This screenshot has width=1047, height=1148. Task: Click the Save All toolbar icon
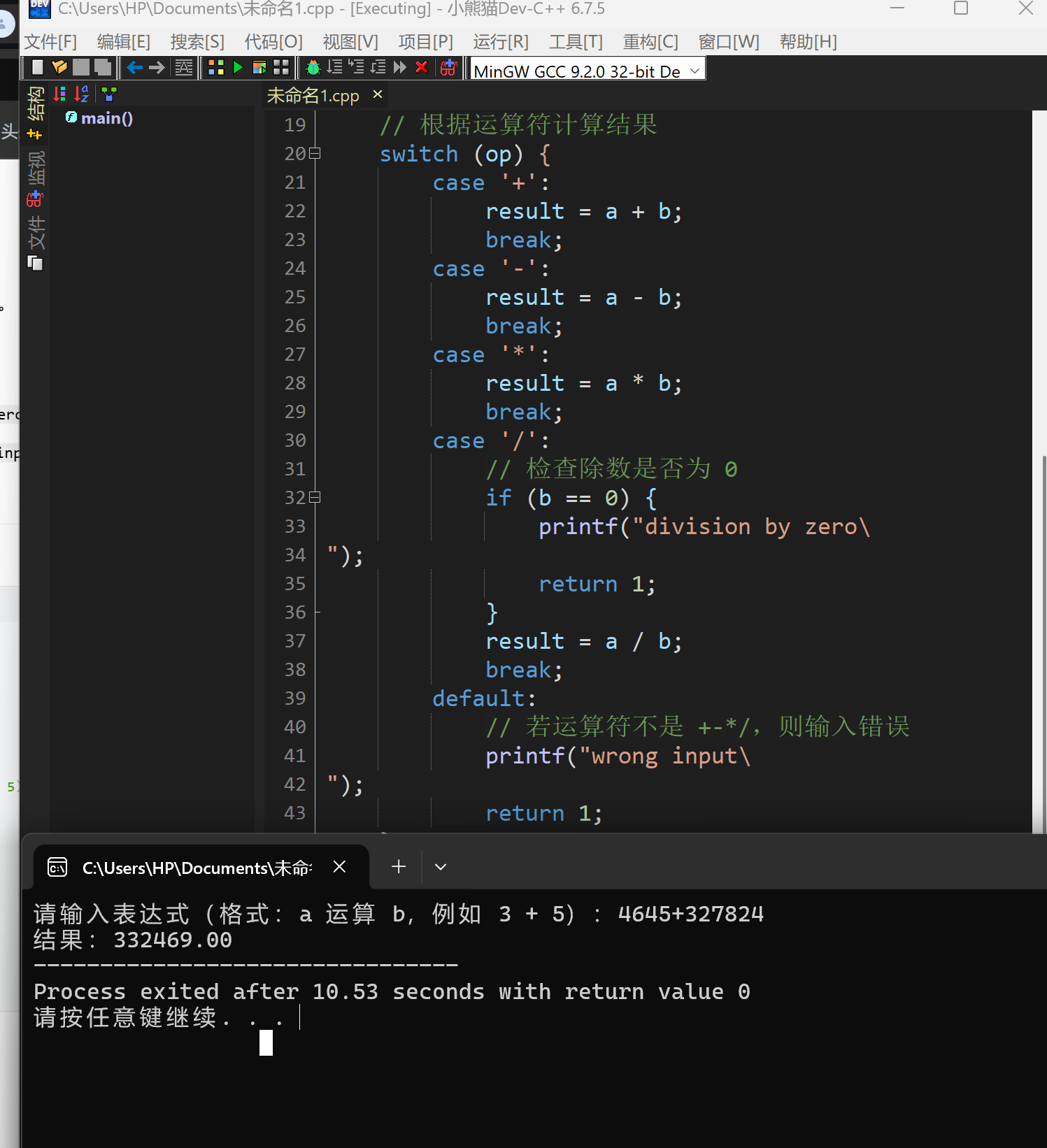click(103, 67)
